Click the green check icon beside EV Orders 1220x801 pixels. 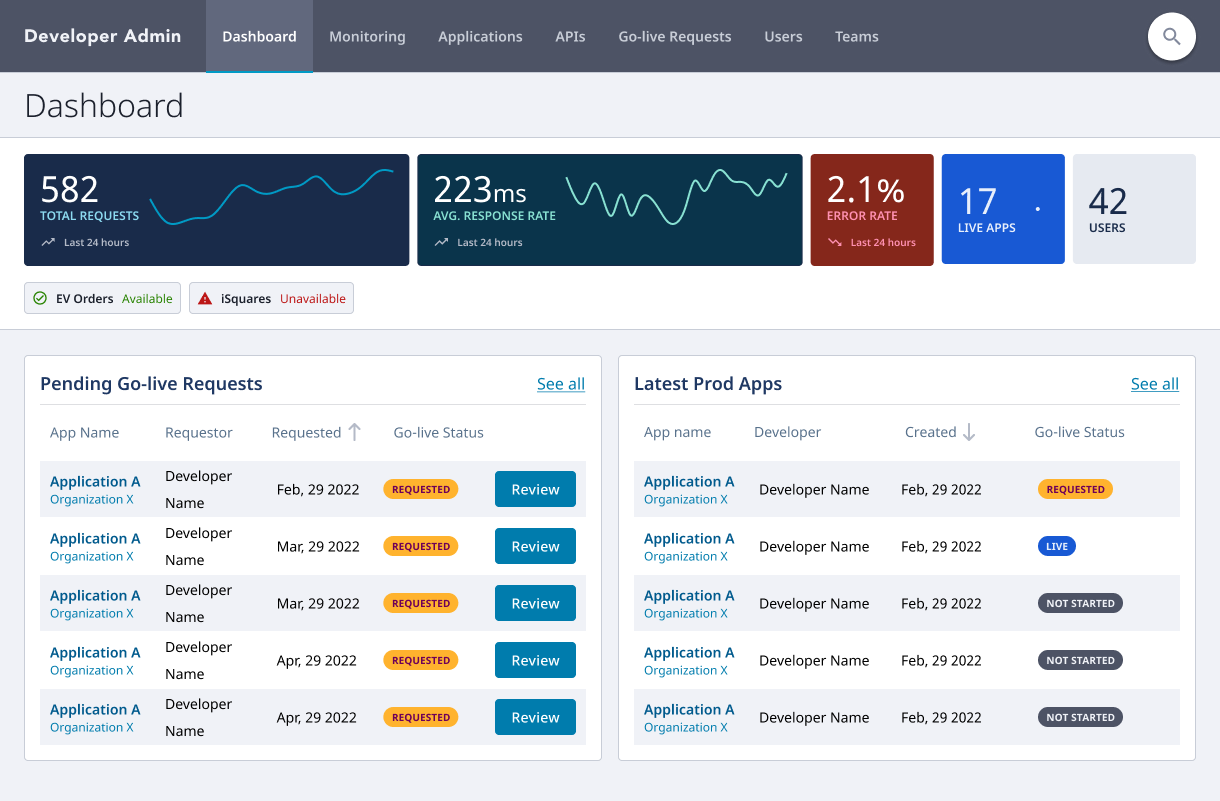[x=40, y=298]
